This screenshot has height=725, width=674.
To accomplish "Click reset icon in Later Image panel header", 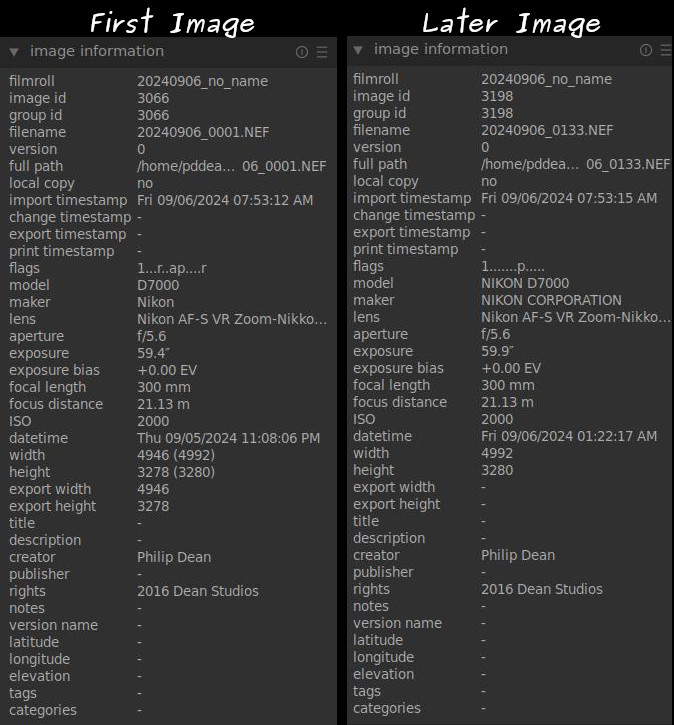I will click(x=646, y=50).
